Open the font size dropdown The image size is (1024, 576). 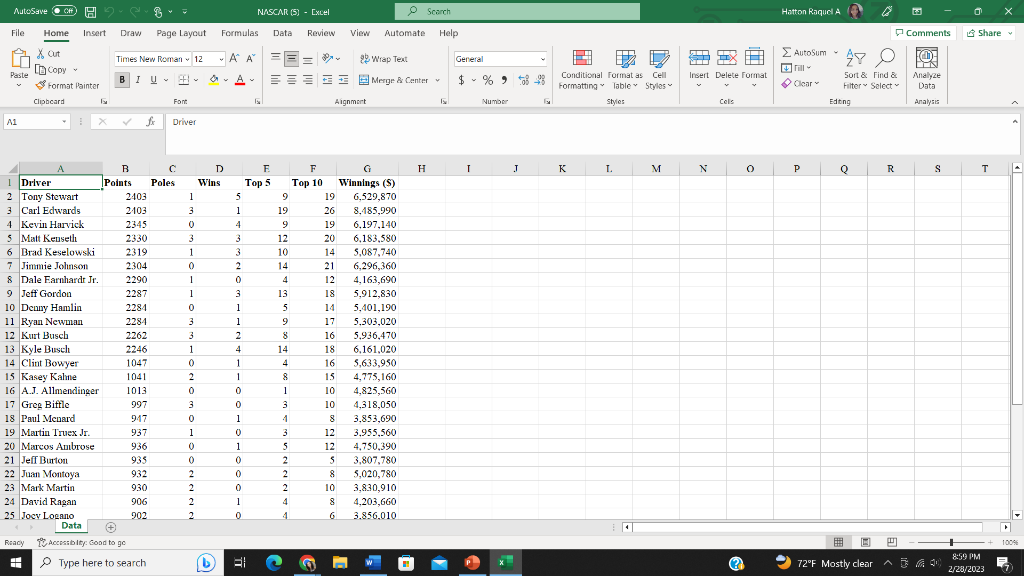(221, 59)
